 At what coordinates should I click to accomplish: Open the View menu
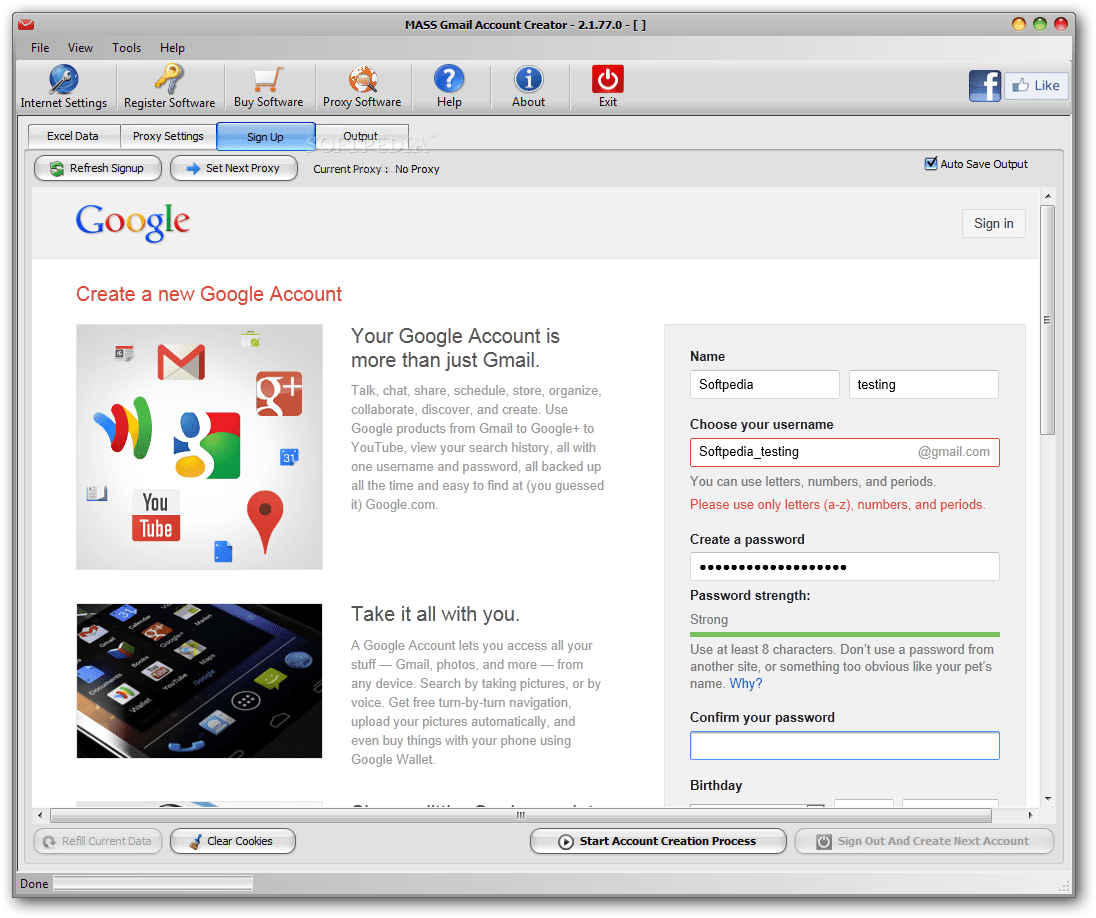[80, 47]
